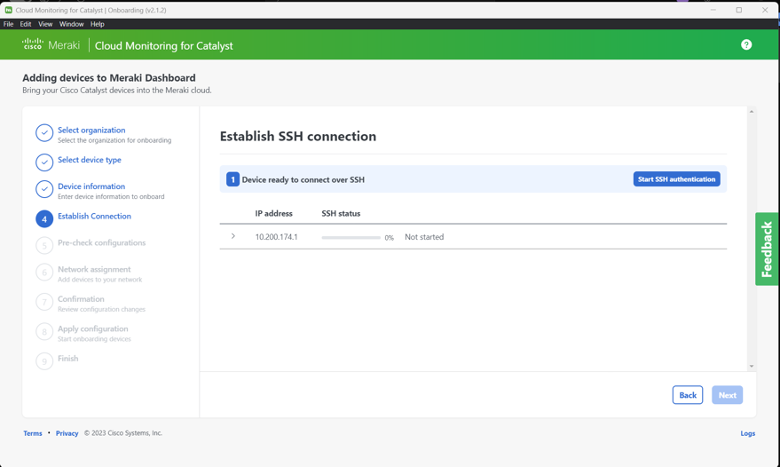This screenshot has width=780, height=470.
Task: Open the Window menu
Action: [x=71, y=24]
